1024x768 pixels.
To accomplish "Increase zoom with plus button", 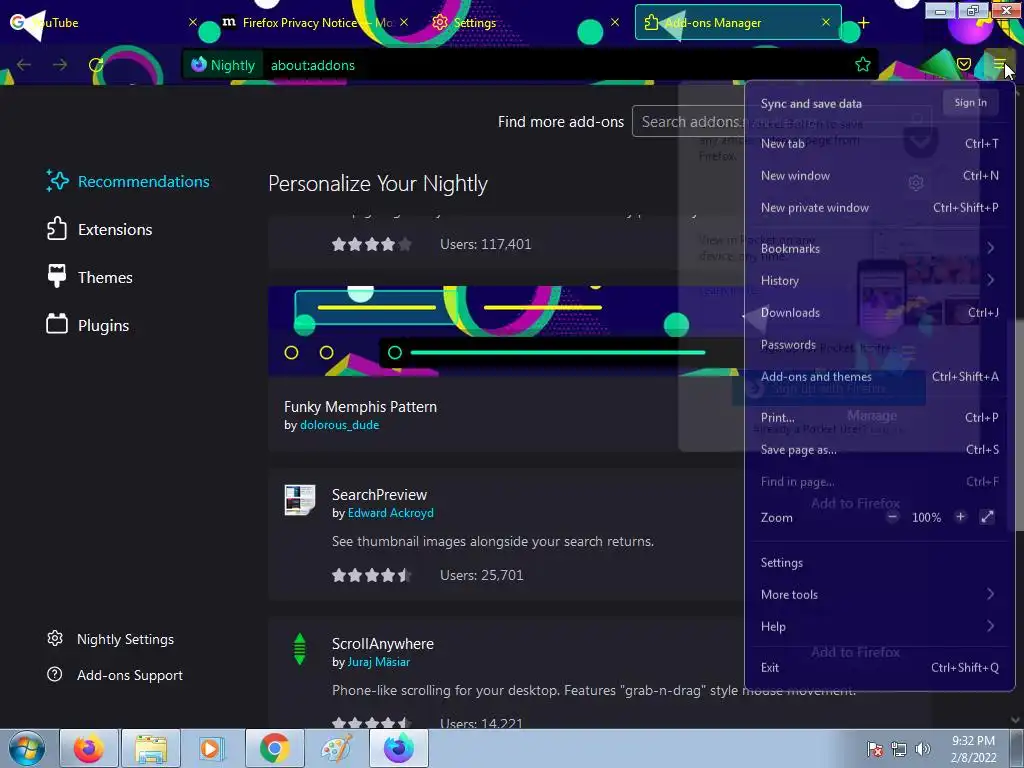I will click(x=960, y=517).
